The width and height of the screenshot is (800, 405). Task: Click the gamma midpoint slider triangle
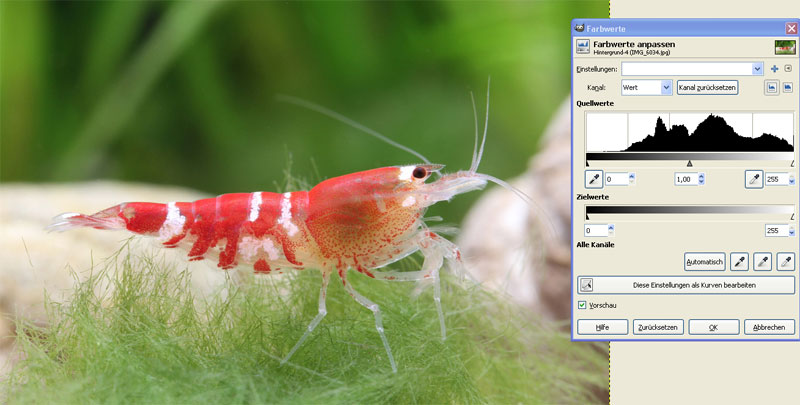click(x=689, y=163)
